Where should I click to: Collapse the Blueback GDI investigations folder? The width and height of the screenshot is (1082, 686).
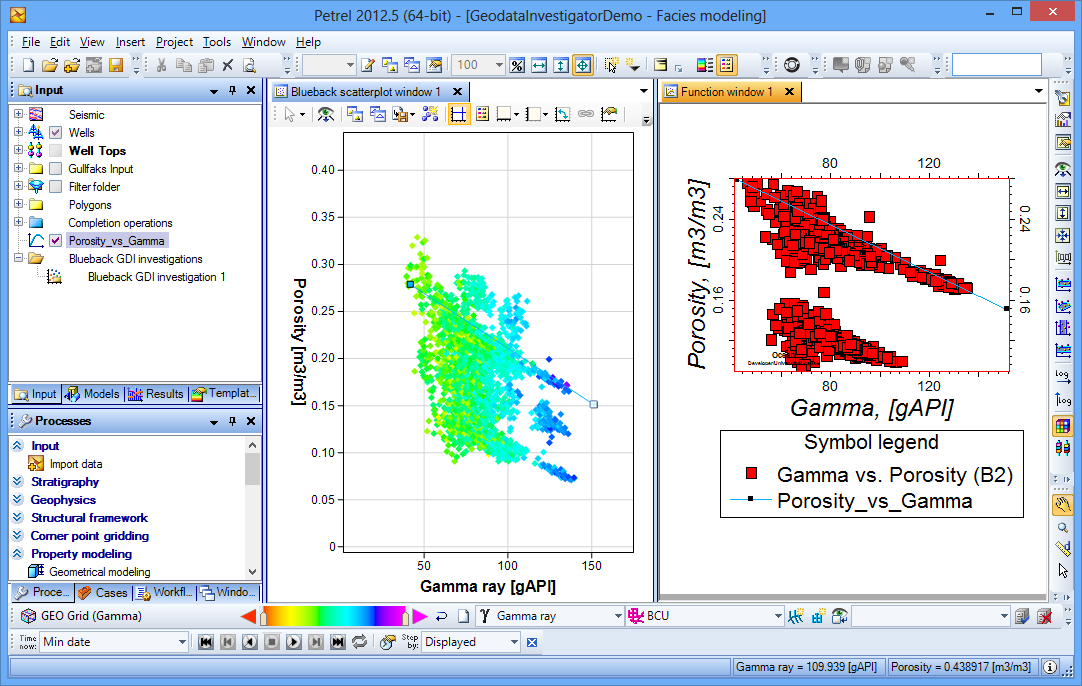[19, 258]
